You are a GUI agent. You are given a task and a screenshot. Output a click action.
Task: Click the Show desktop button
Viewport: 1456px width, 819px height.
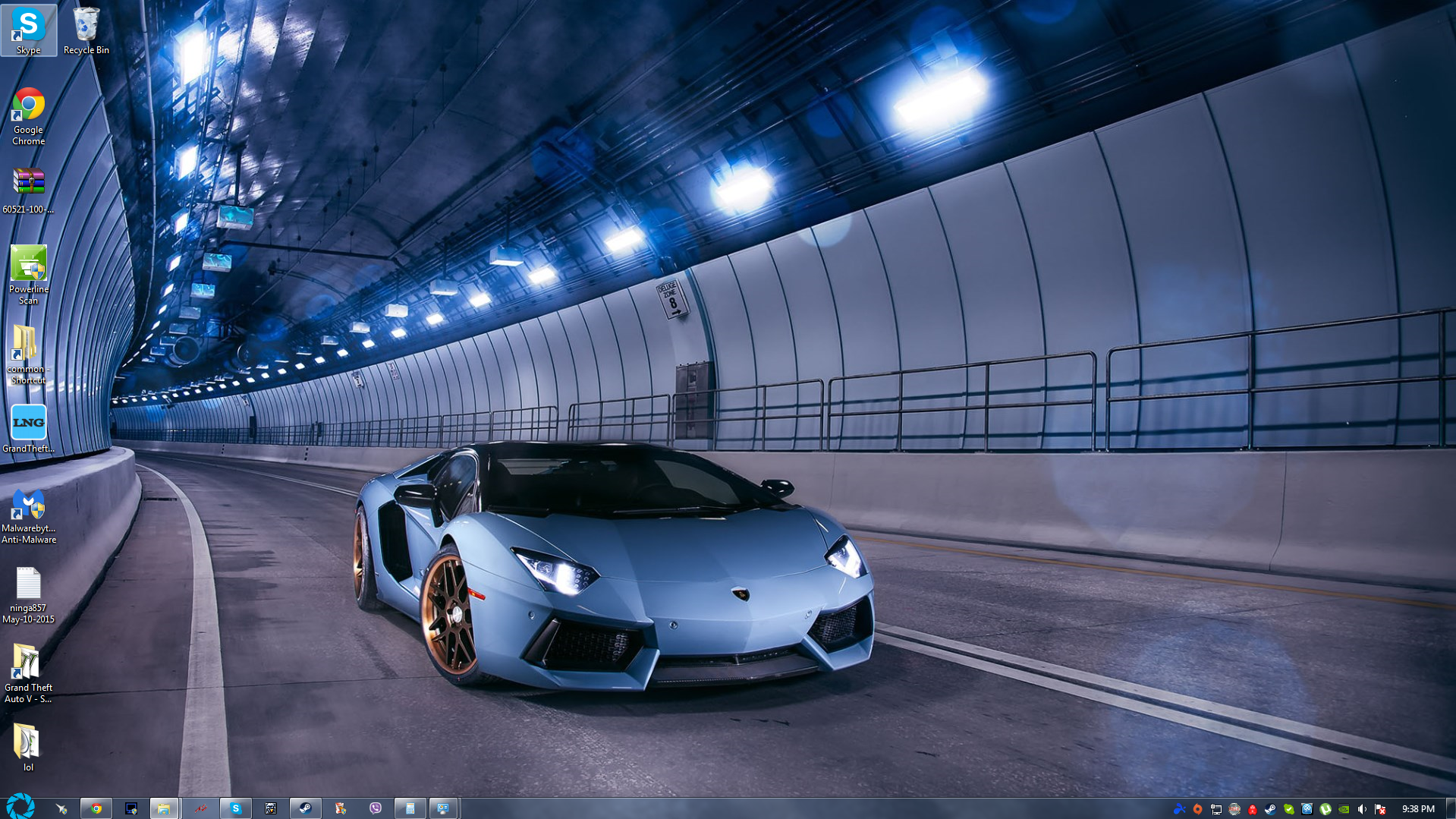coord(1450,808)
